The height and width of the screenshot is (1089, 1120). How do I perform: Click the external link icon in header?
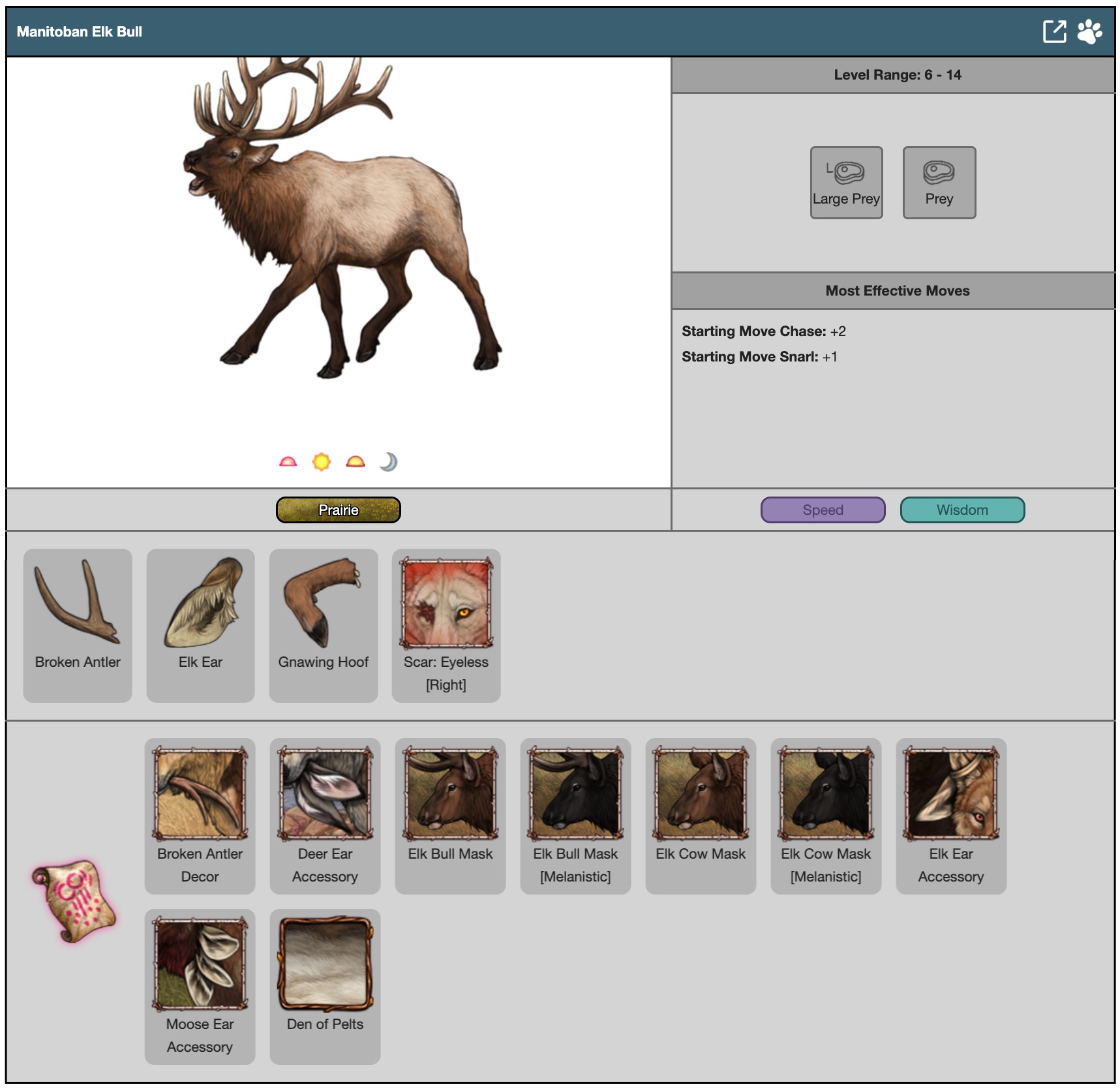point(1053,31)
